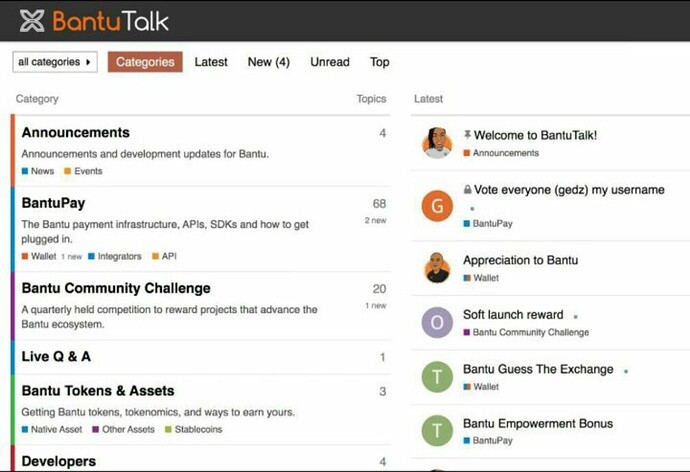Open the Soft launch reward topic
Image resolution: width=690 pixels, height=472 pixels.
pos(513,315)
